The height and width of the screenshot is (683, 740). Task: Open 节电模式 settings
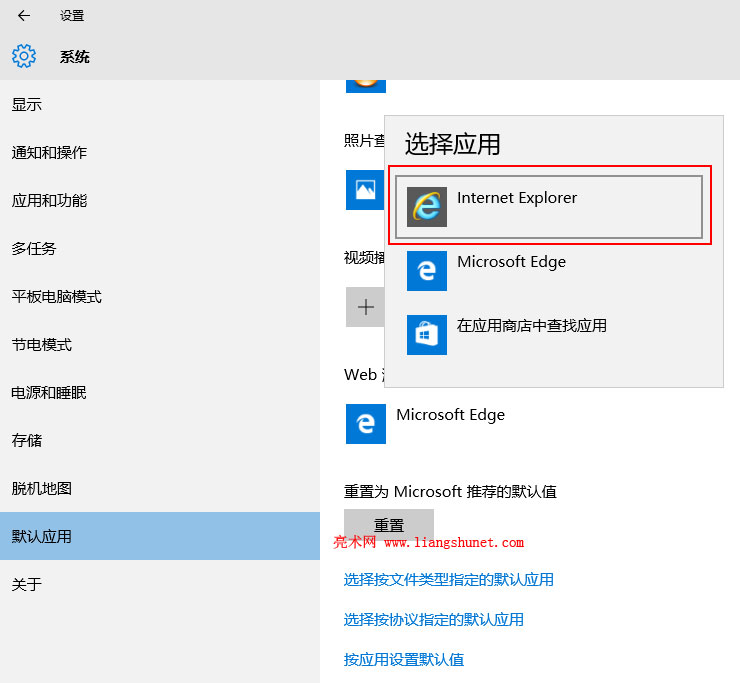click(160, 345)
